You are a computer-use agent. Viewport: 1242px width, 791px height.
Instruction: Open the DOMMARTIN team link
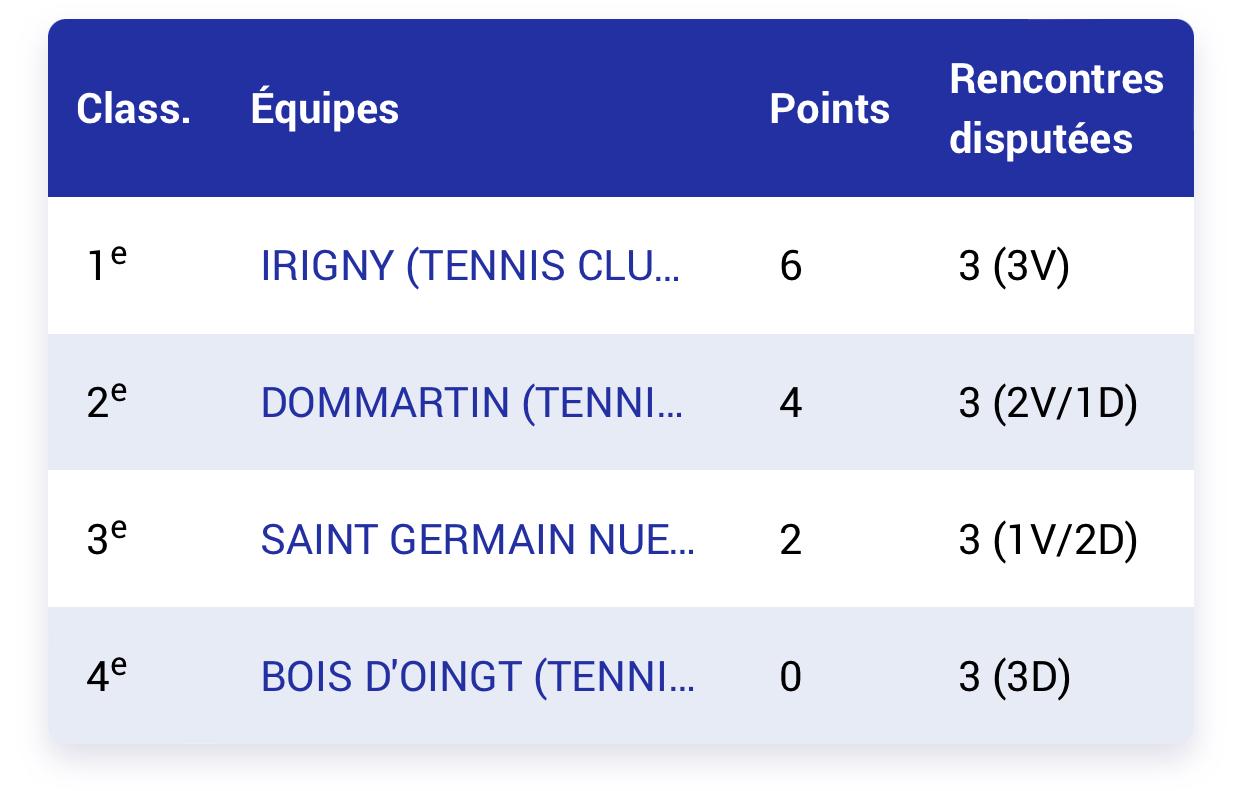point(472,404)
